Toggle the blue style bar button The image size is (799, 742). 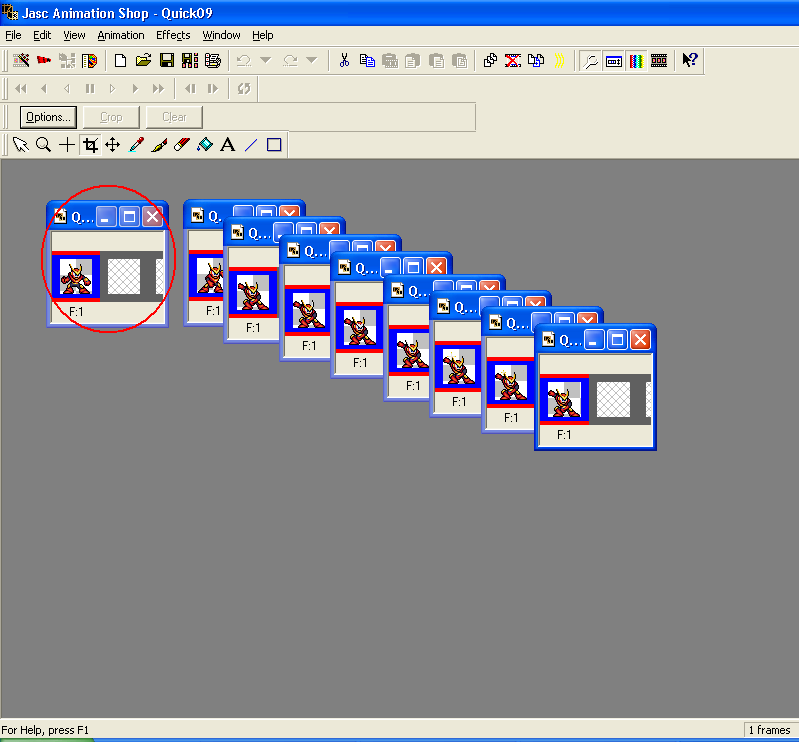614,61
